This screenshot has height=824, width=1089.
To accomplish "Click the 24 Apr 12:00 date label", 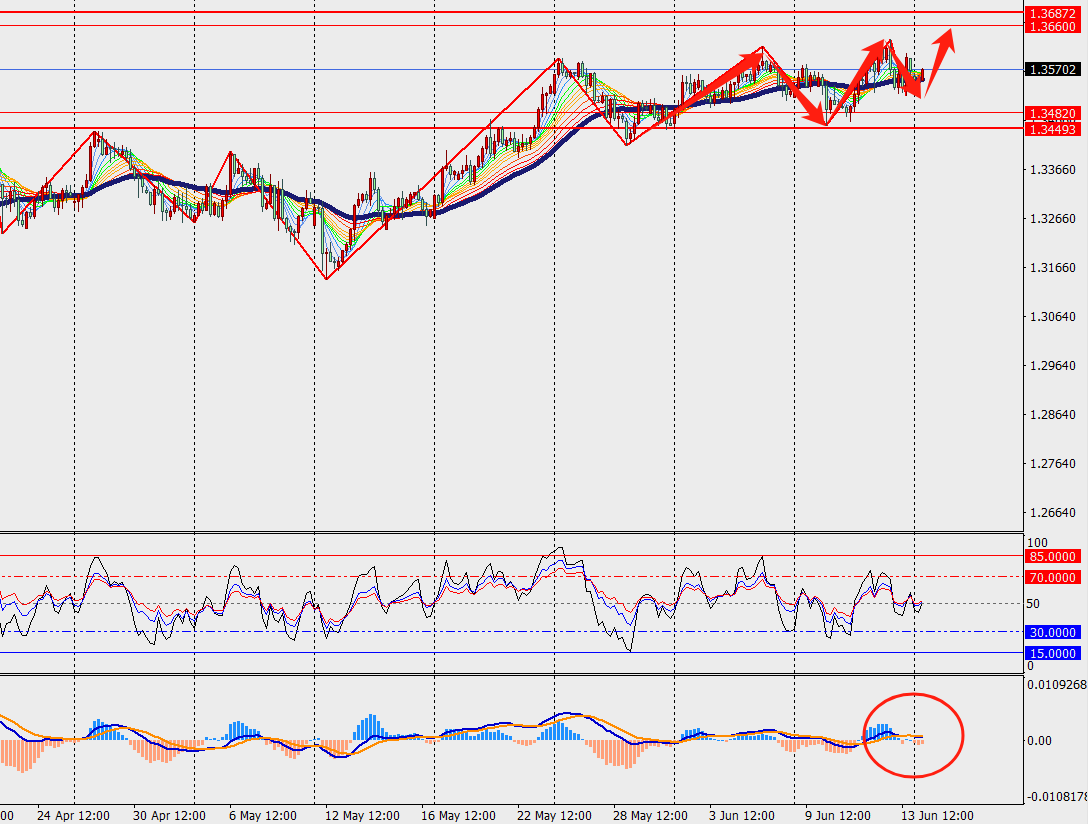I will [x=73, y=815].
